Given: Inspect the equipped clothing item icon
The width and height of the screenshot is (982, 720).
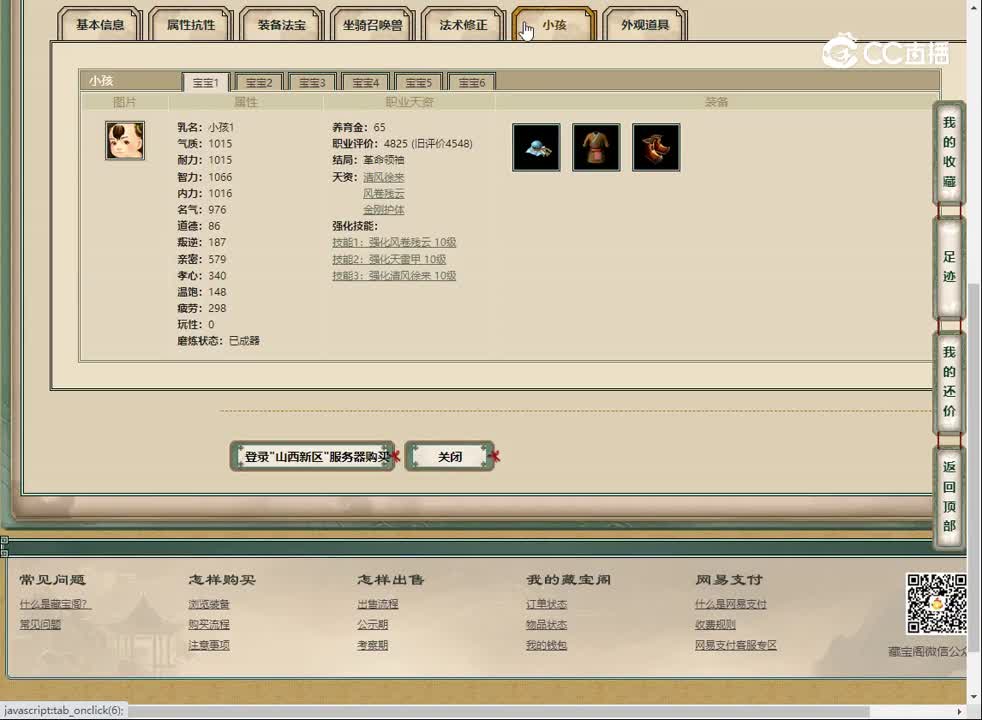Looking at the screenshot, I should (596, 146).
